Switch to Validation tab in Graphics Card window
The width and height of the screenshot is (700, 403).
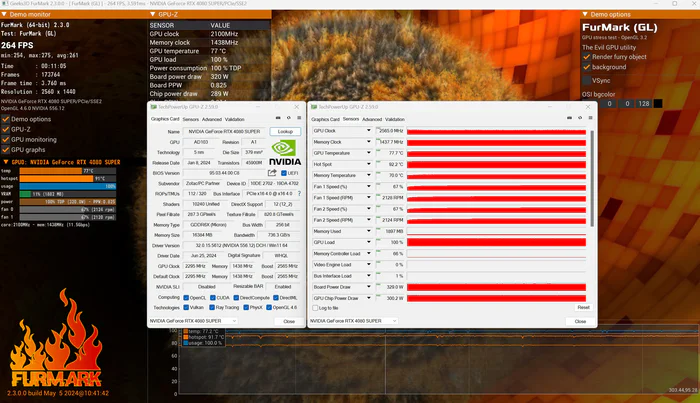tap(234, 119)
